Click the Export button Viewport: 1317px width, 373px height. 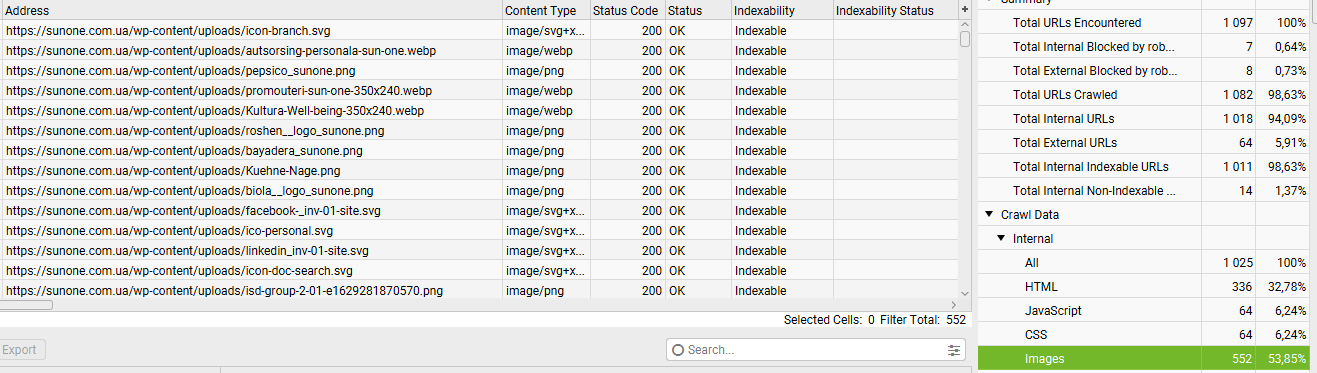click(x=23, y=350)
